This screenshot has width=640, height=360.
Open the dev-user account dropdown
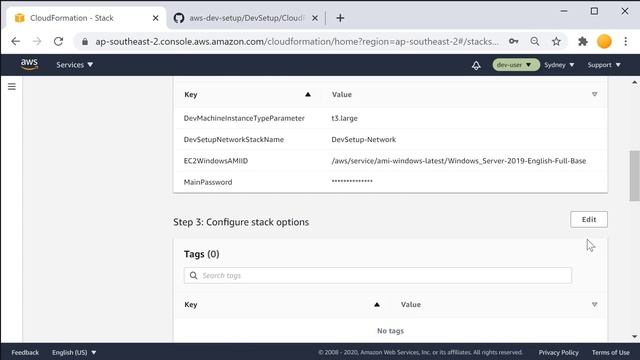(516, 65)
